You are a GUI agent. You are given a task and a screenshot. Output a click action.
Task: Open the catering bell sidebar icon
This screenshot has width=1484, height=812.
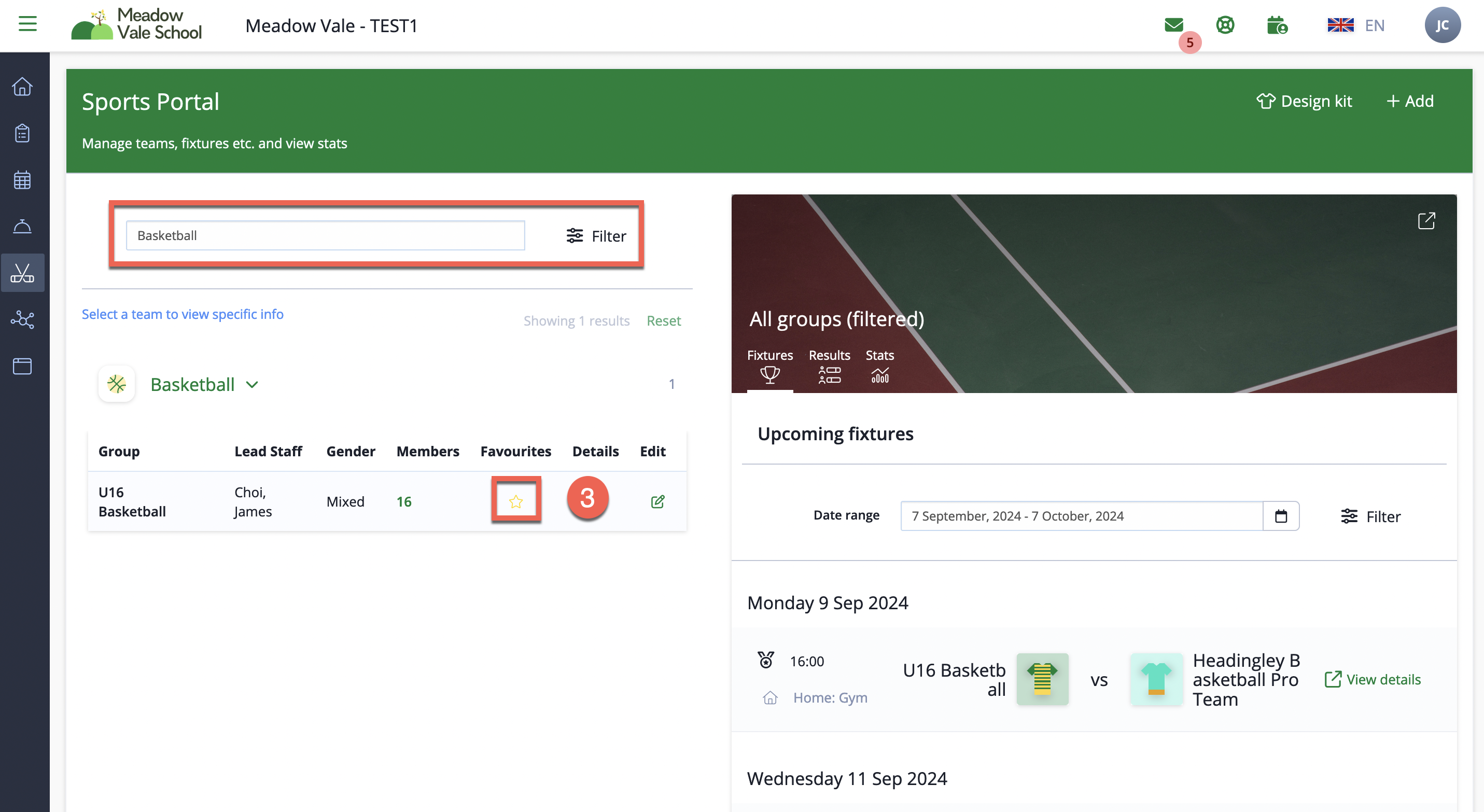(x=22, y=226)
